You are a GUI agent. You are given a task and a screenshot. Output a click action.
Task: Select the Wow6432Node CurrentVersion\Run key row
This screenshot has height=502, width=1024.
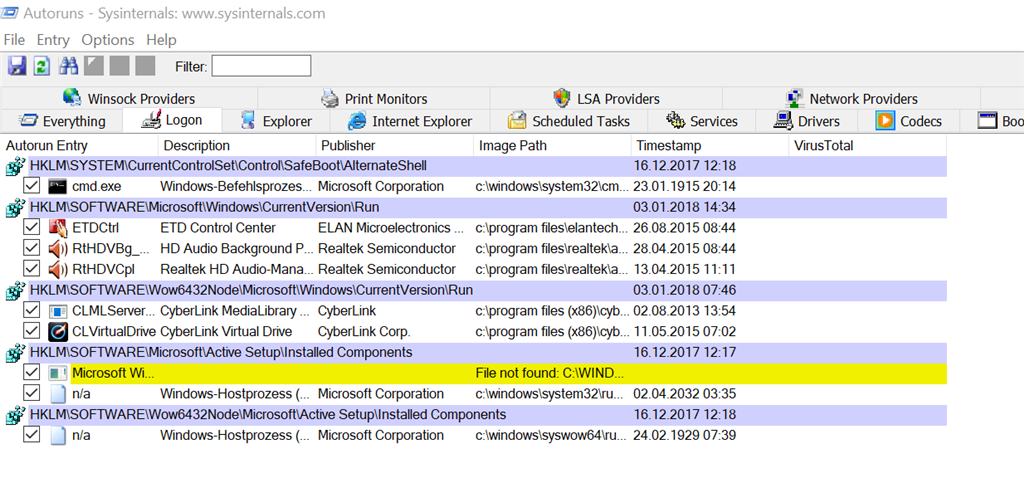tap(488, 290)
